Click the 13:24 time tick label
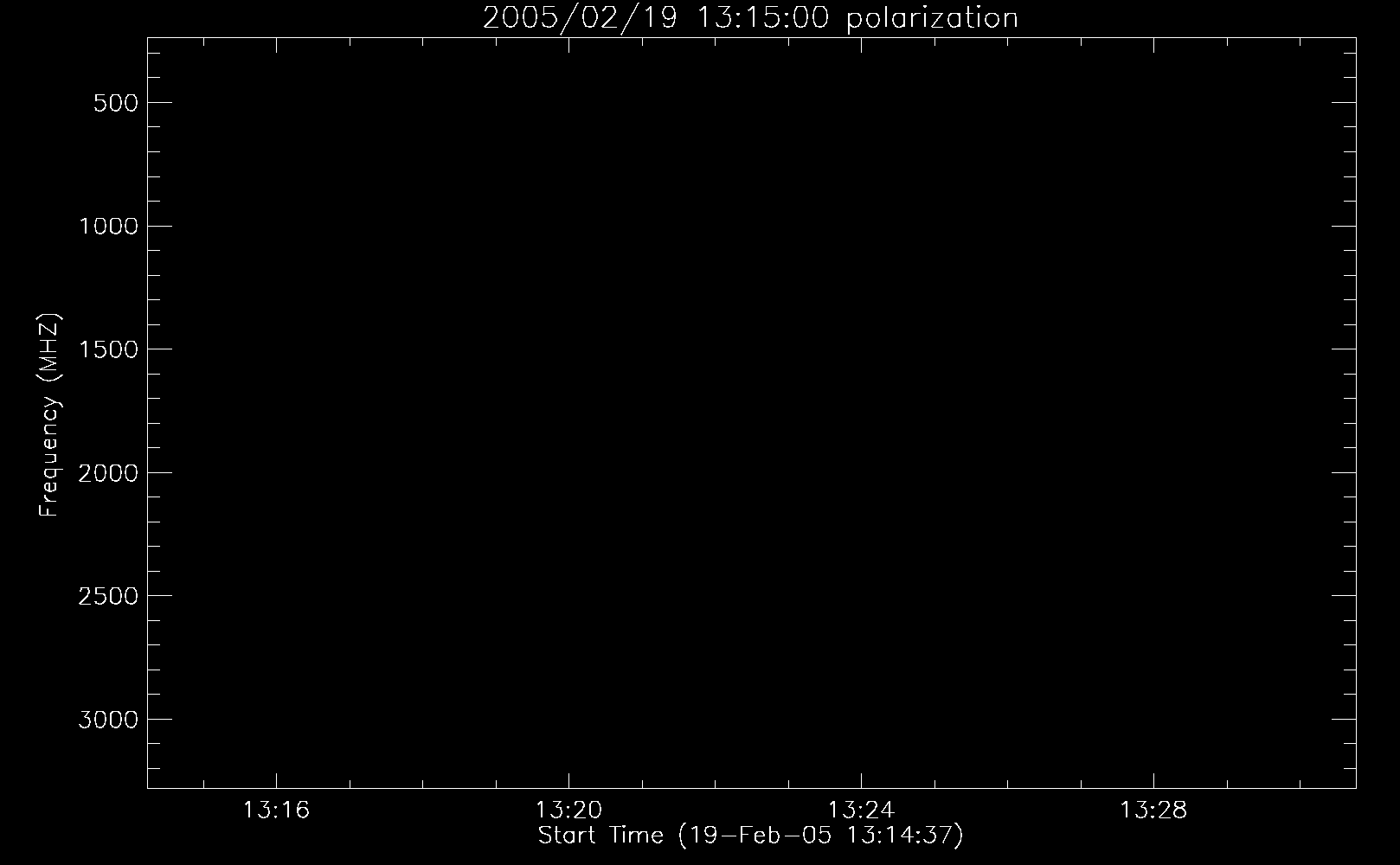The height and width of the screenshot is (865, 1400). click(861, 811)
